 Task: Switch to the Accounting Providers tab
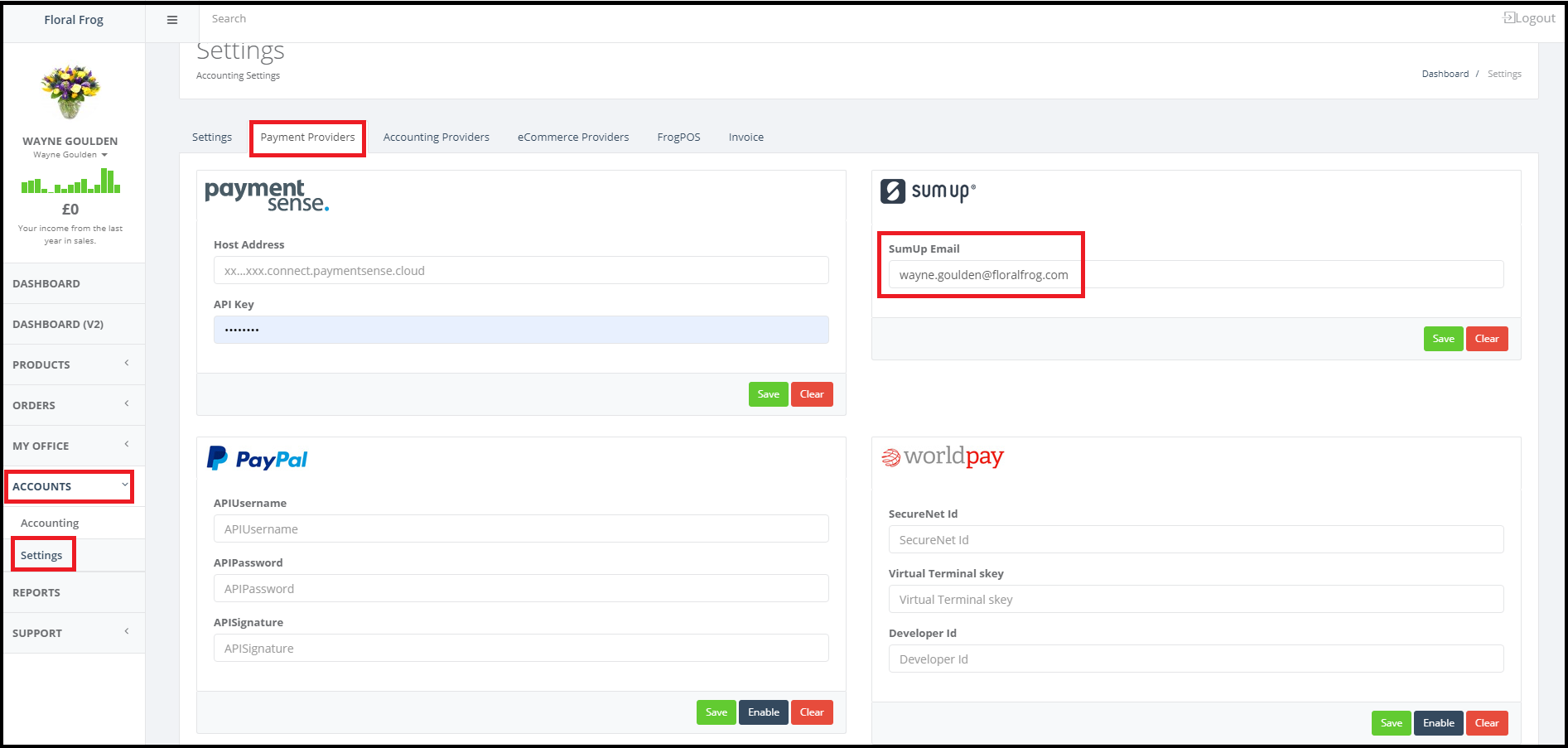click(436, 137)
